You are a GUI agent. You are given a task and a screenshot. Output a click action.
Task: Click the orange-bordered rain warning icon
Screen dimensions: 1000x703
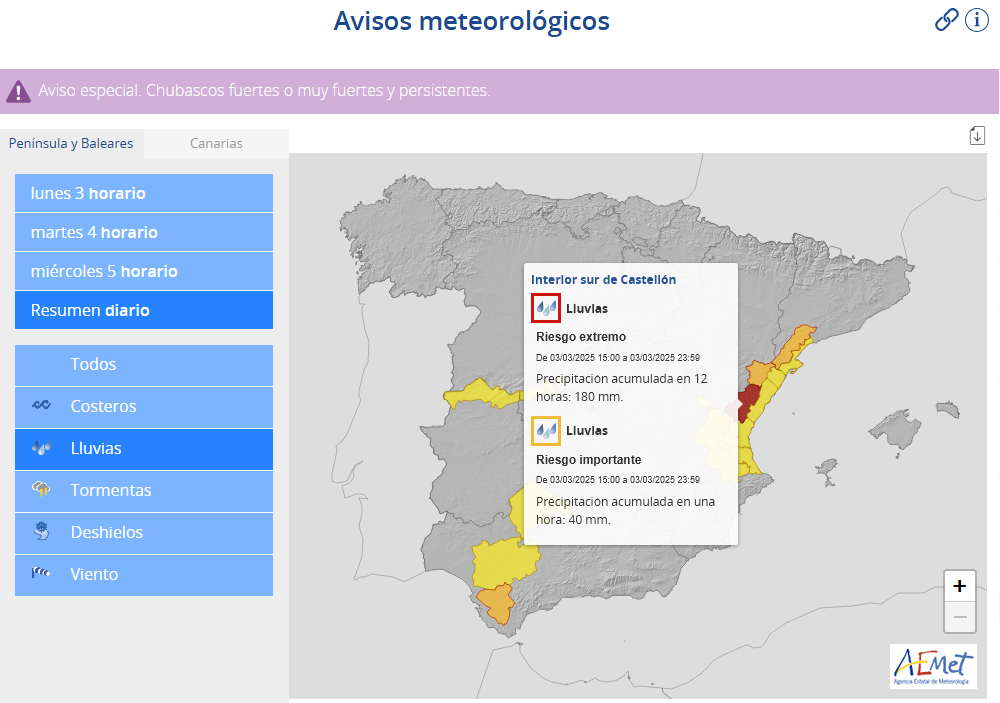pyautogui.click(x=546, y=431)
